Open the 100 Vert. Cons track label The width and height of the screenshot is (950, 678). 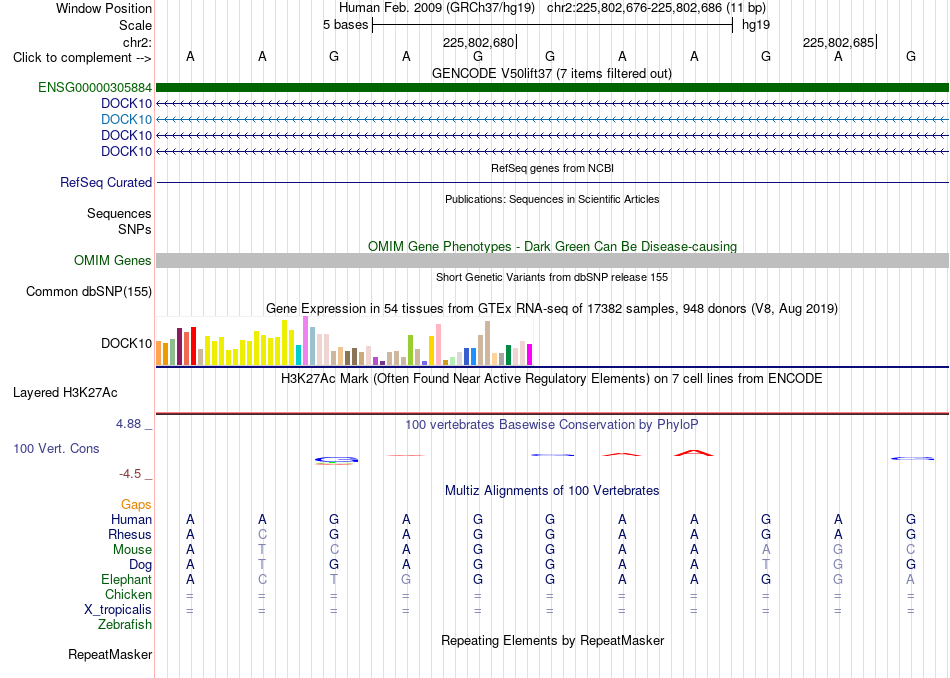pyautogui.click(x=56, y=448)
